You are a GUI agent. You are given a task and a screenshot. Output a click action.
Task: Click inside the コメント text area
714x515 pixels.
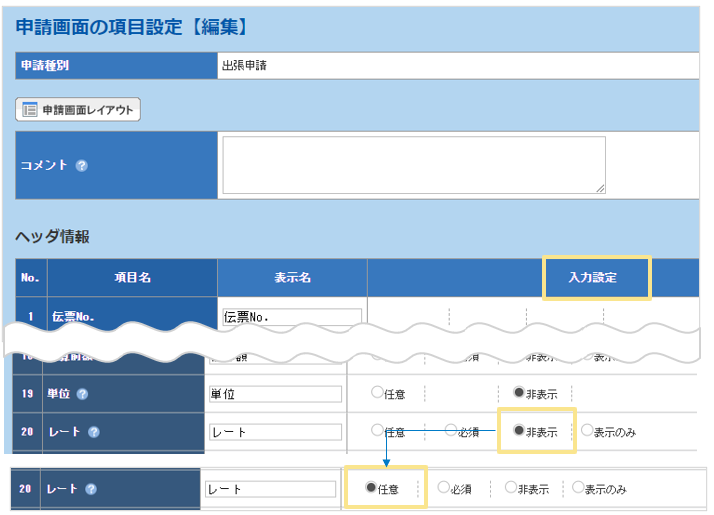click(413, 164)
